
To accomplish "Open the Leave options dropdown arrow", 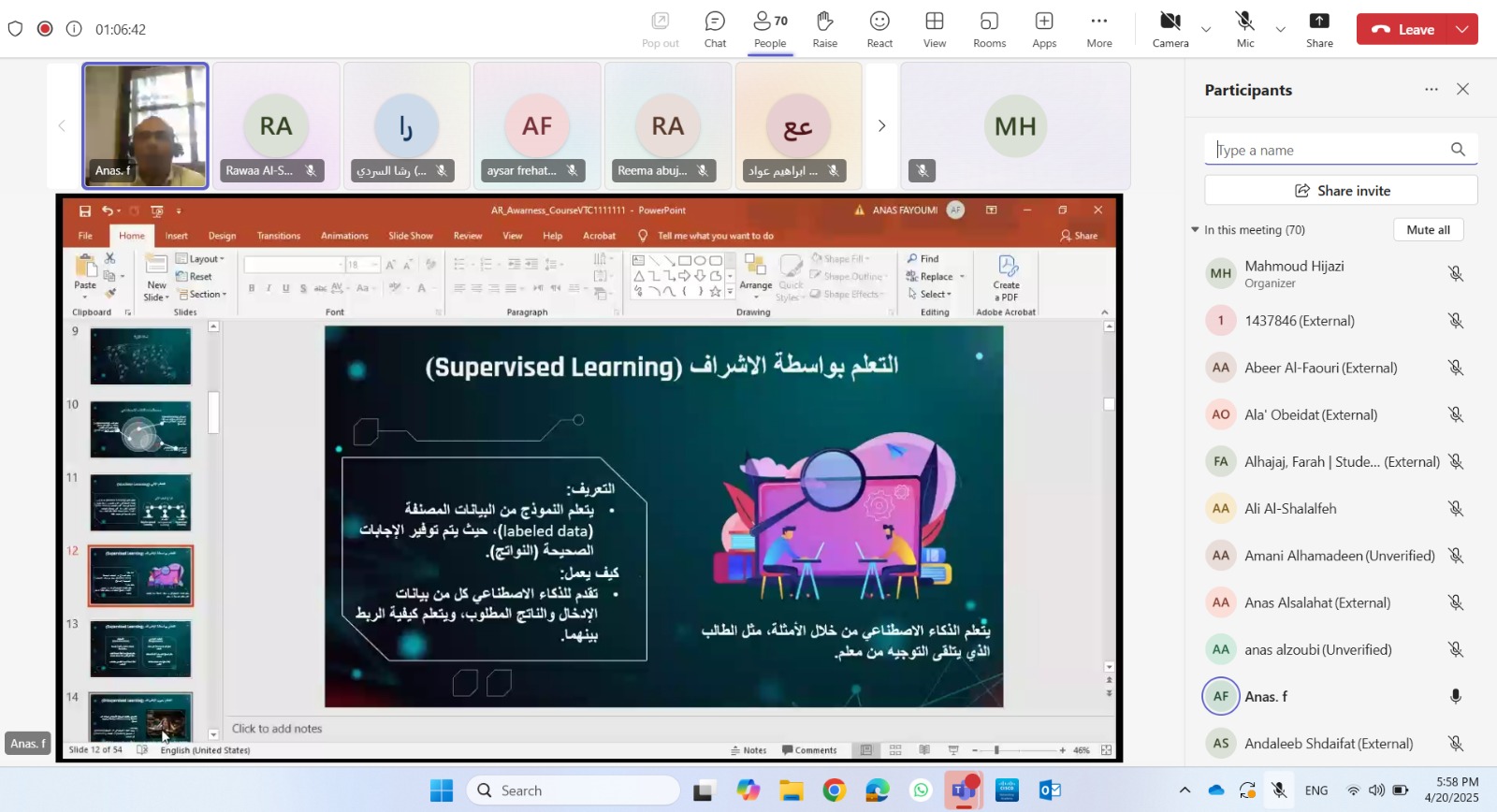I will click(1462, 29).
